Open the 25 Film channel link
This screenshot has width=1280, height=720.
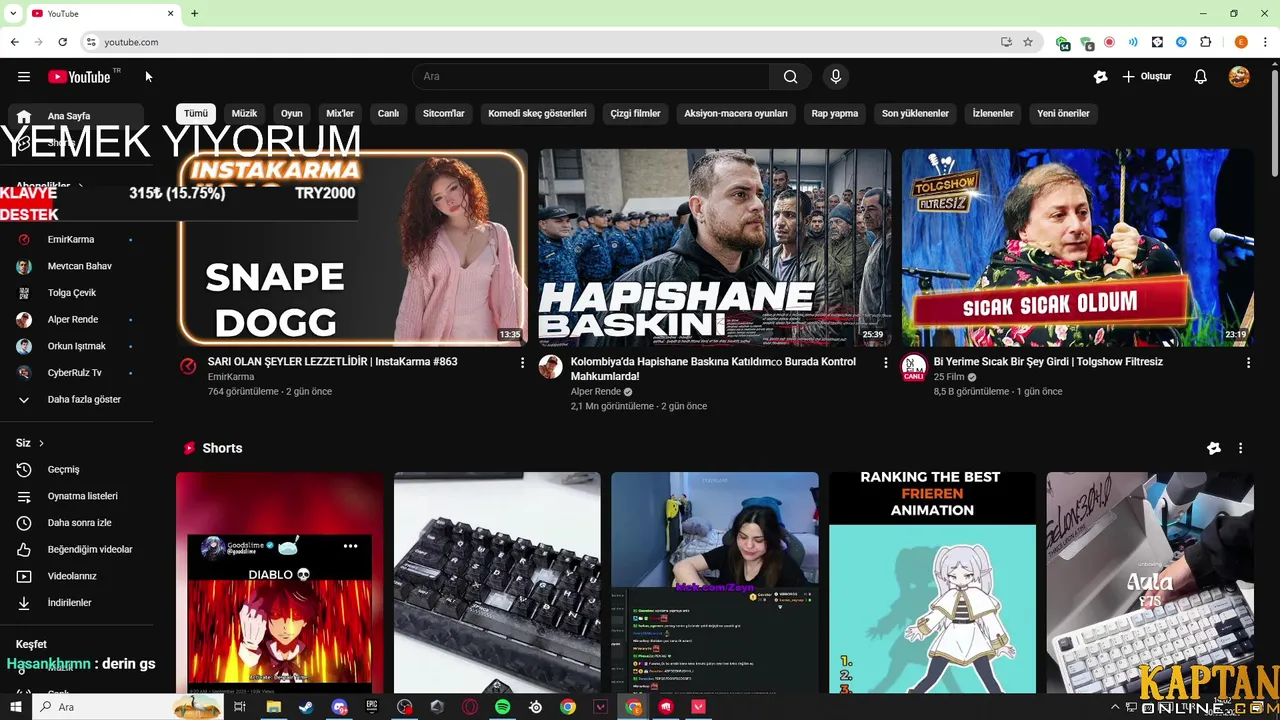point(948,377)
